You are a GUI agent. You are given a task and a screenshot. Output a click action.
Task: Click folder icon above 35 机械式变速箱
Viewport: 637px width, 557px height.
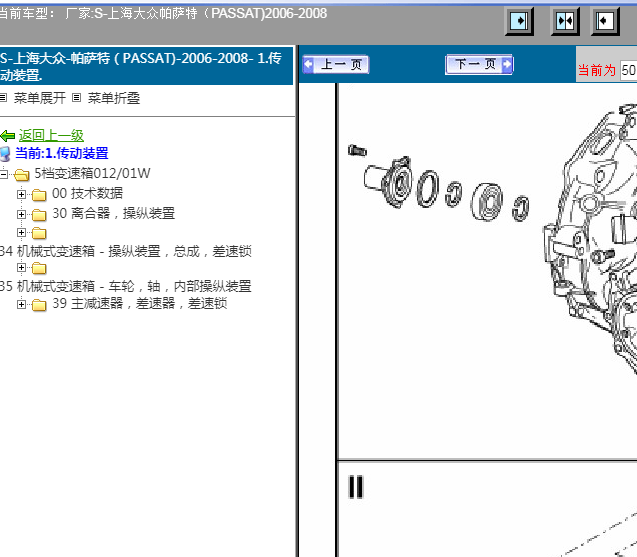click(39, 268)
